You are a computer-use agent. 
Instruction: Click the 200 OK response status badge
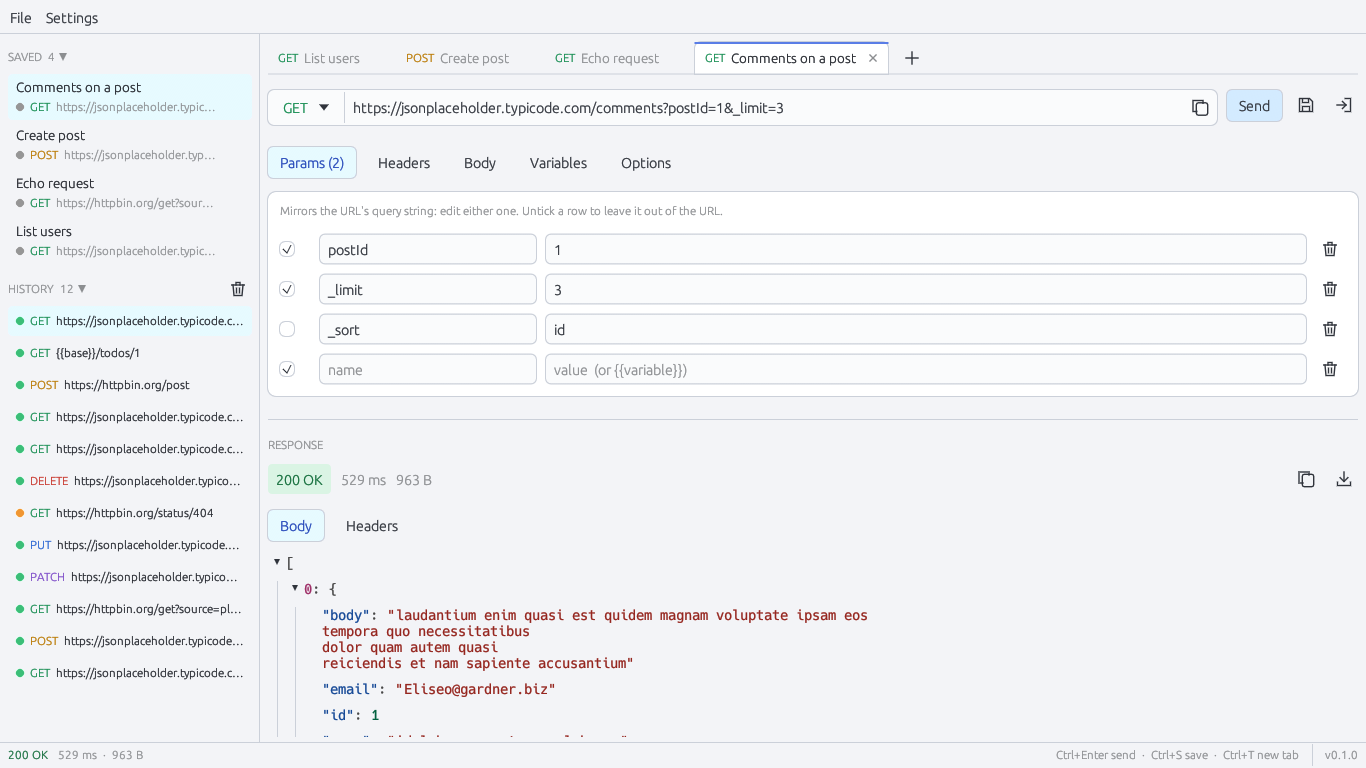pos(299,479)
